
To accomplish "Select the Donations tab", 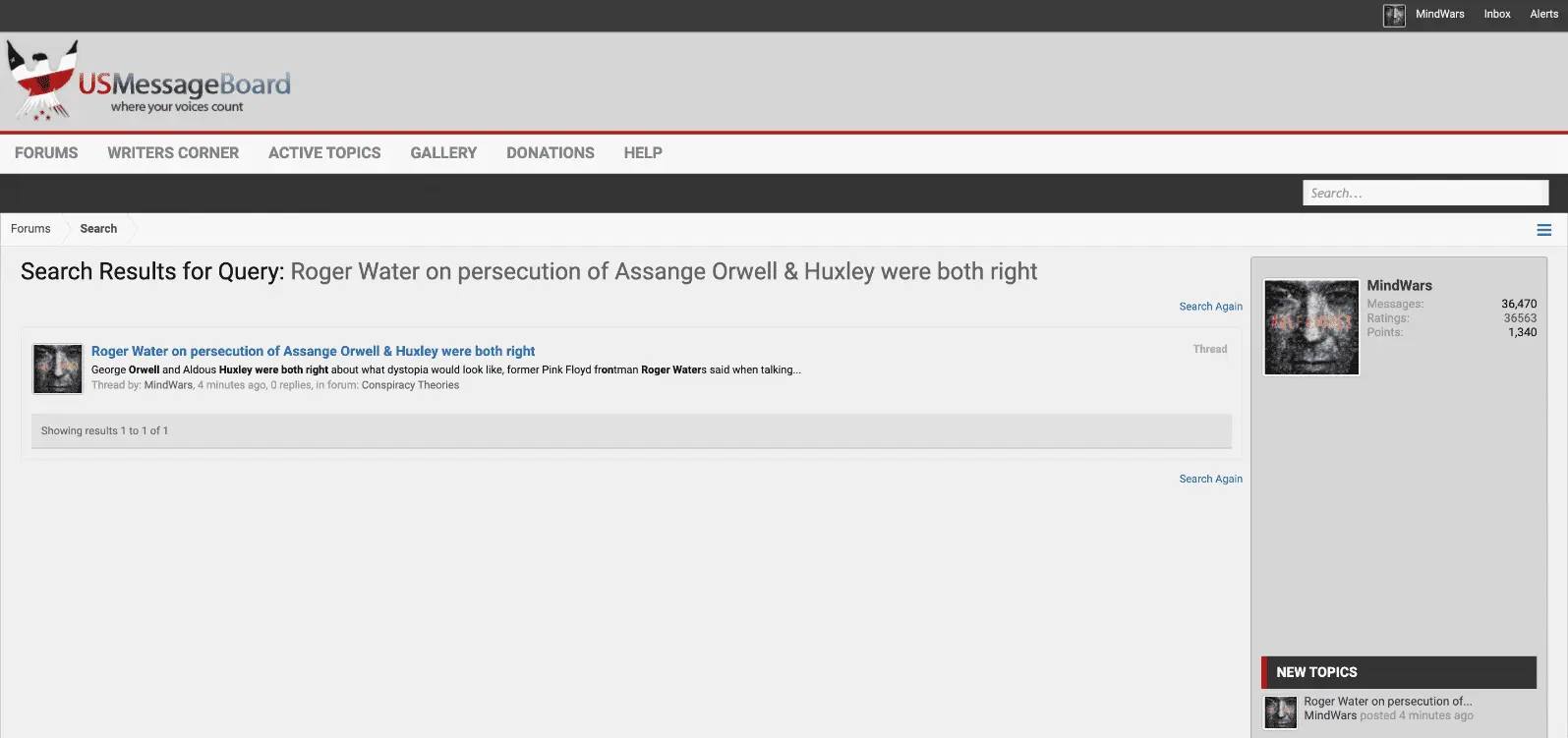I will [550, 153].
